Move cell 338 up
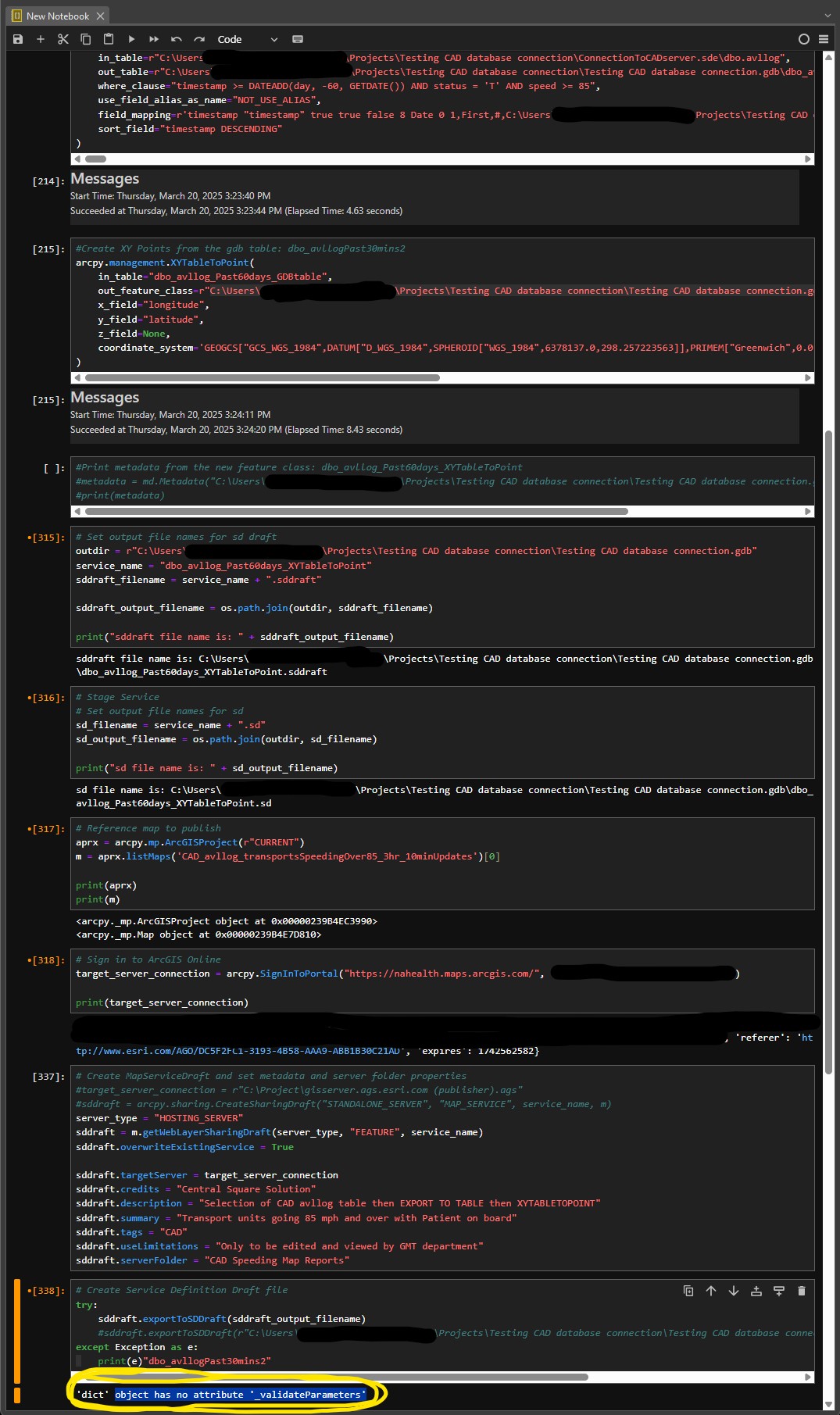 tap(711, 1291)
